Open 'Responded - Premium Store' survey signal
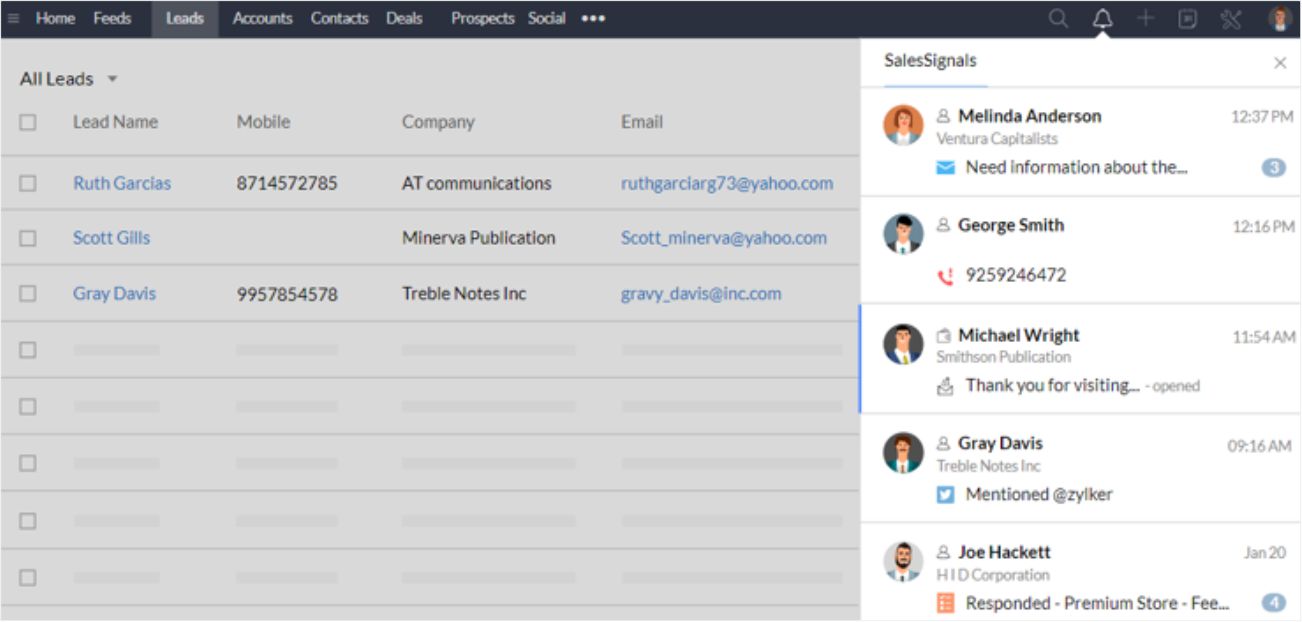The height and width of the screenshot is (622, 1302). pyautogui.click(x=1098, y=603)
